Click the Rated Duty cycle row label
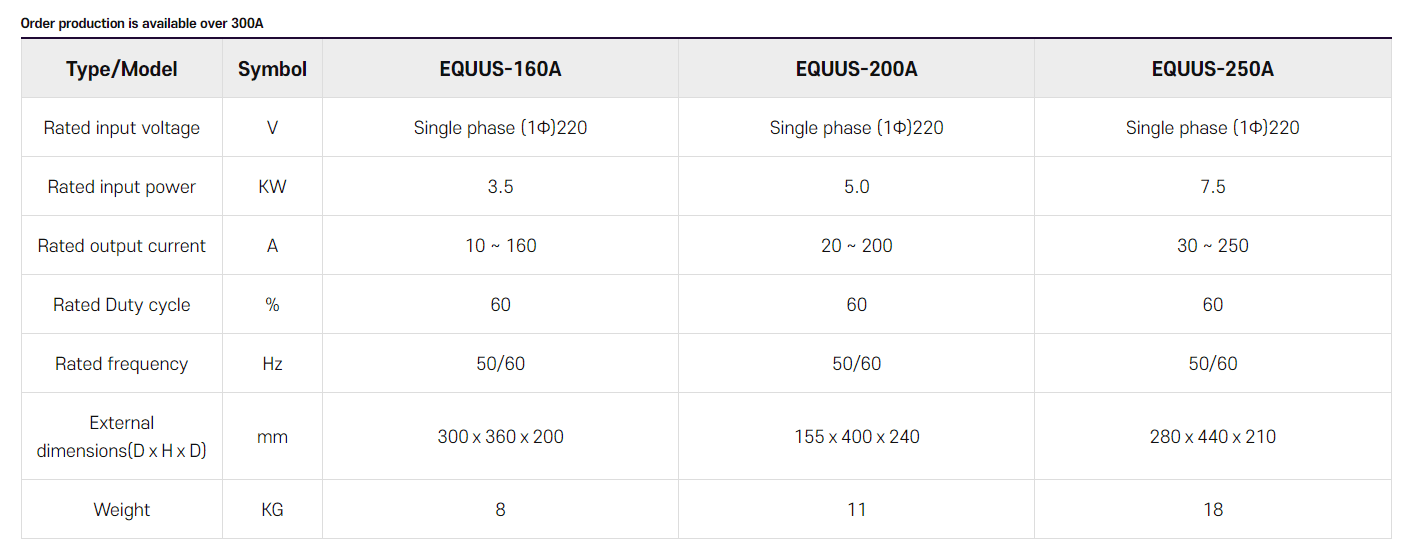The image size is (1408, 551). (x=122, y=305)
